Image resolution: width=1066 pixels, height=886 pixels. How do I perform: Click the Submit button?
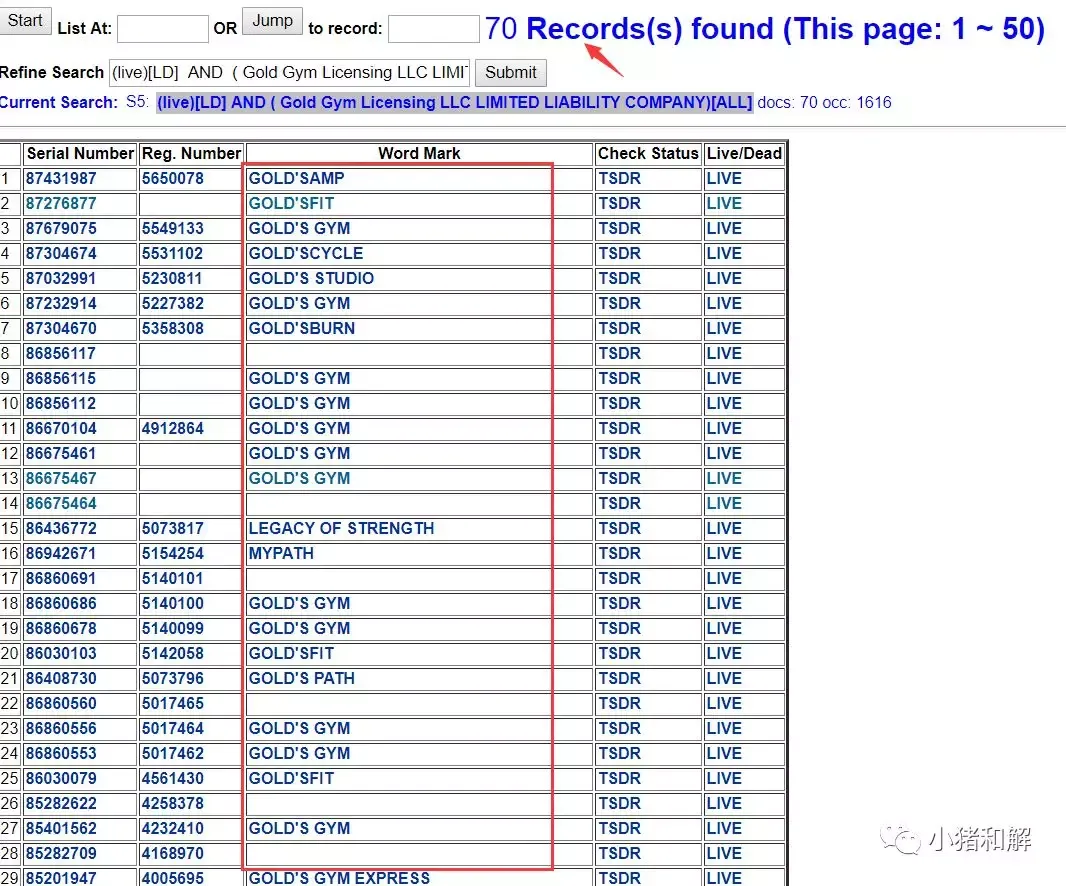pos(511,72)
